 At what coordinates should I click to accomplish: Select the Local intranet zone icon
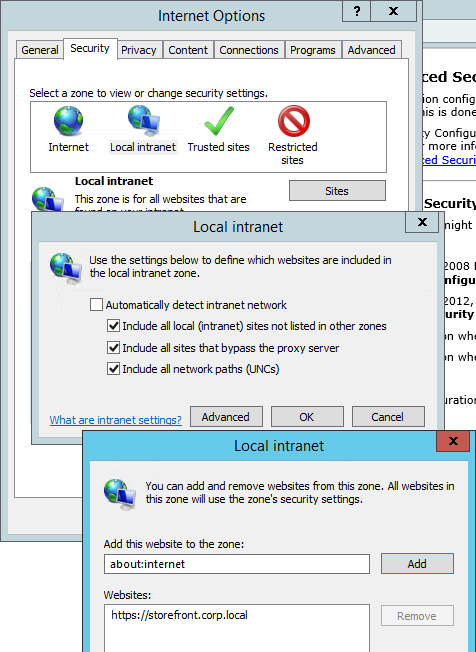[x=143, y=121]
